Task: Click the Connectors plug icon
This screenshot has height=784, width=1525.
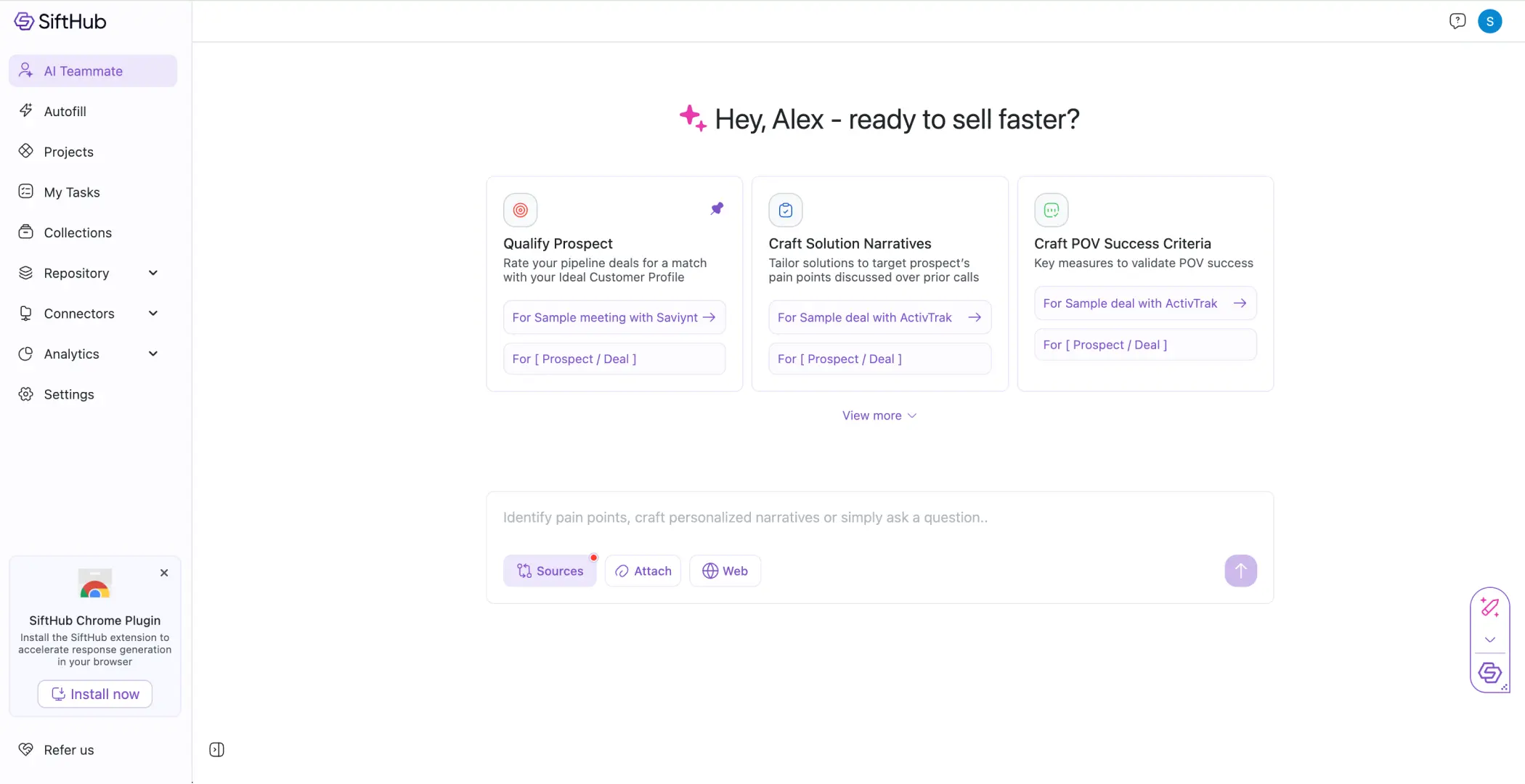Action: click(26, 314)
